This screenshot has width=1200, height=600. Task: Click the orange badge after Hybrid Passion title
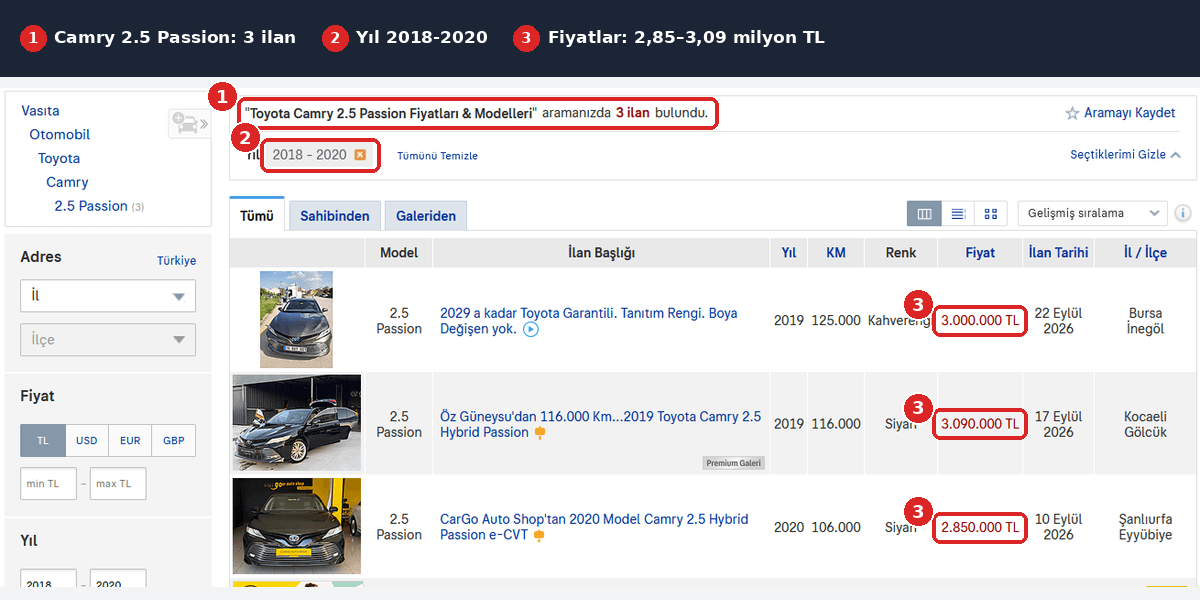(x=540, y=433)
